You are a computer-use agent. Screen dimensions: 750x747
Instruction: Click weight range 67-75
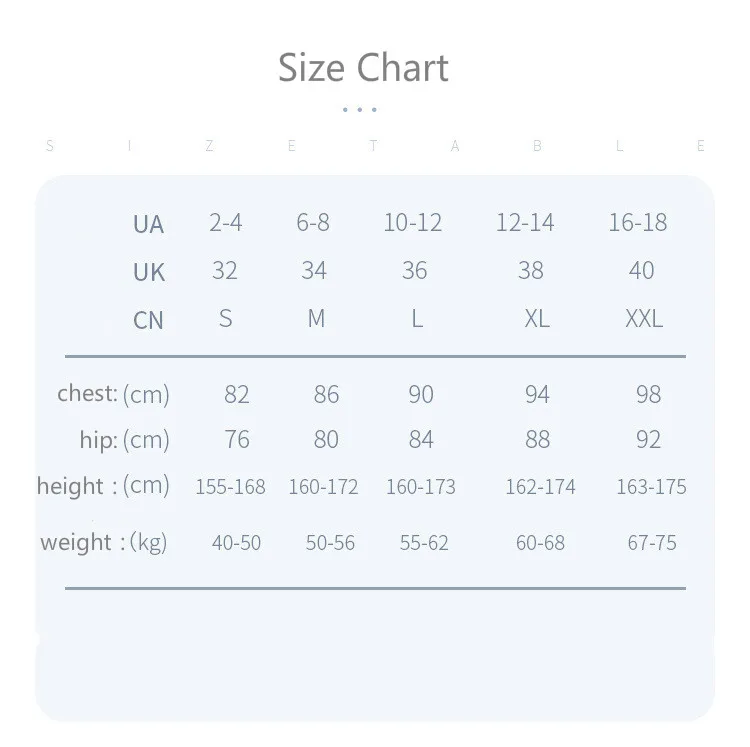point(652,543)
